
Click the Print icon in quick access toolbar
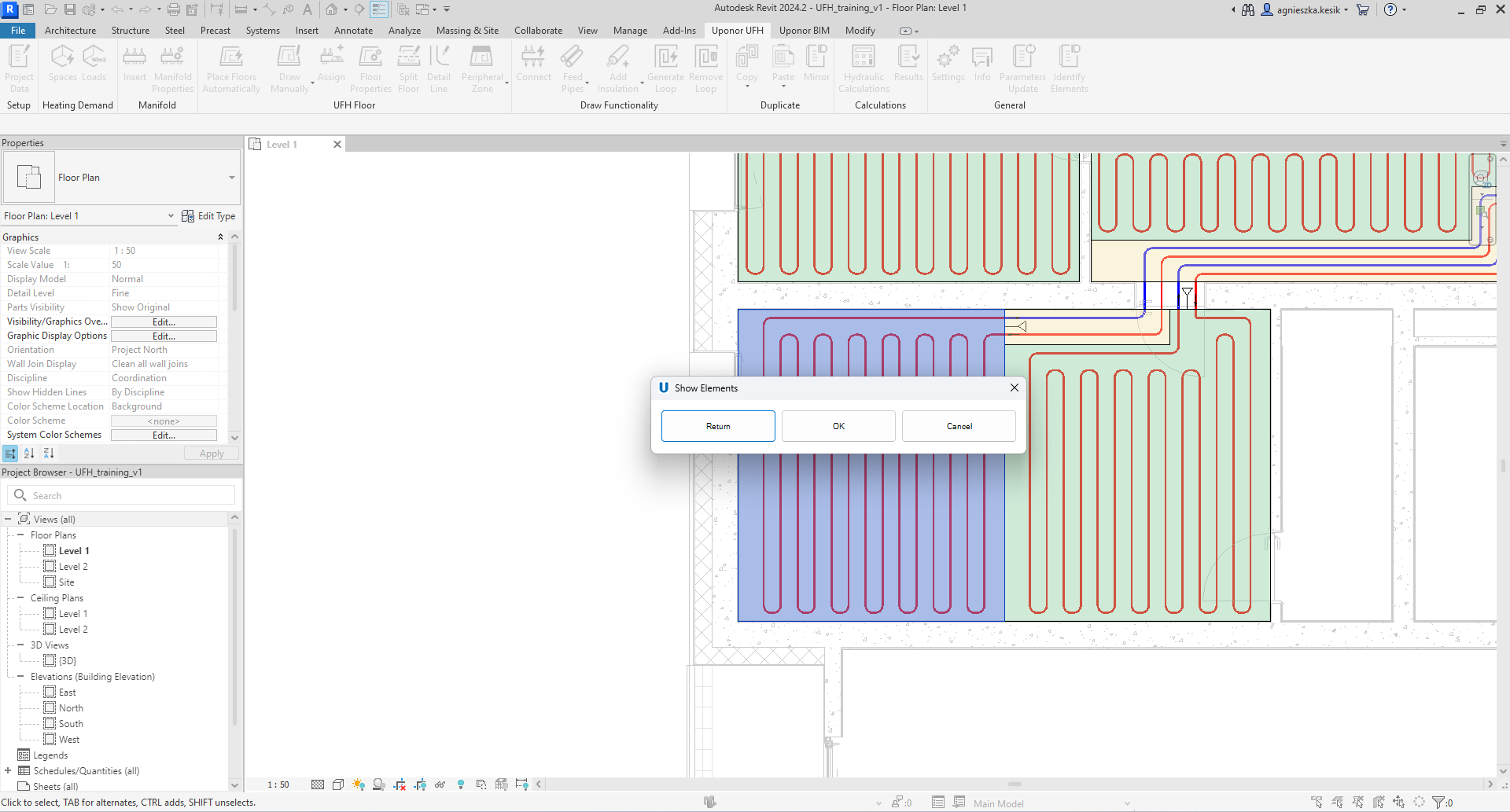(x=174, y=9)
